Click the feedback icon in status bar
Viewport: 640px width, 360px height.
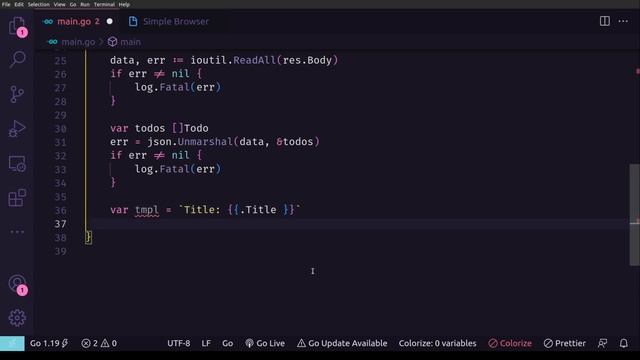(602, 343)
